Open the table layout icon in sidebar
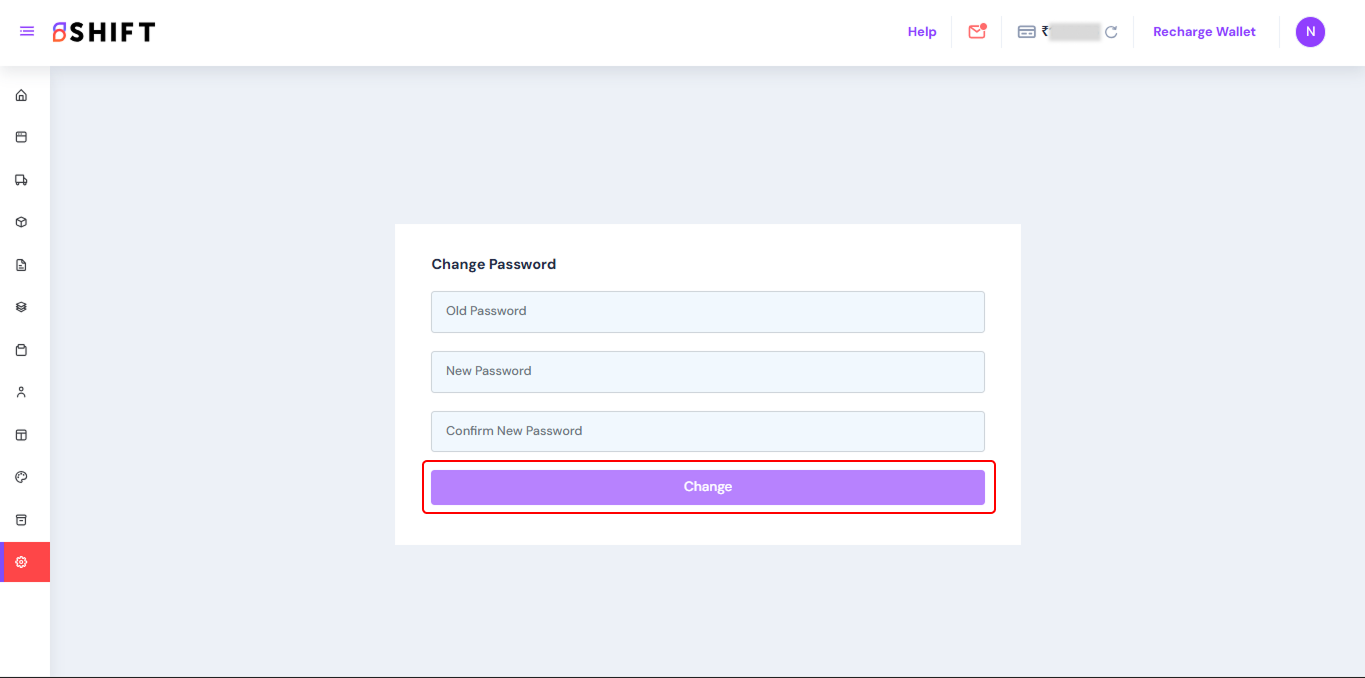This screenshot has width=1365, height=678. coord(21,435)
